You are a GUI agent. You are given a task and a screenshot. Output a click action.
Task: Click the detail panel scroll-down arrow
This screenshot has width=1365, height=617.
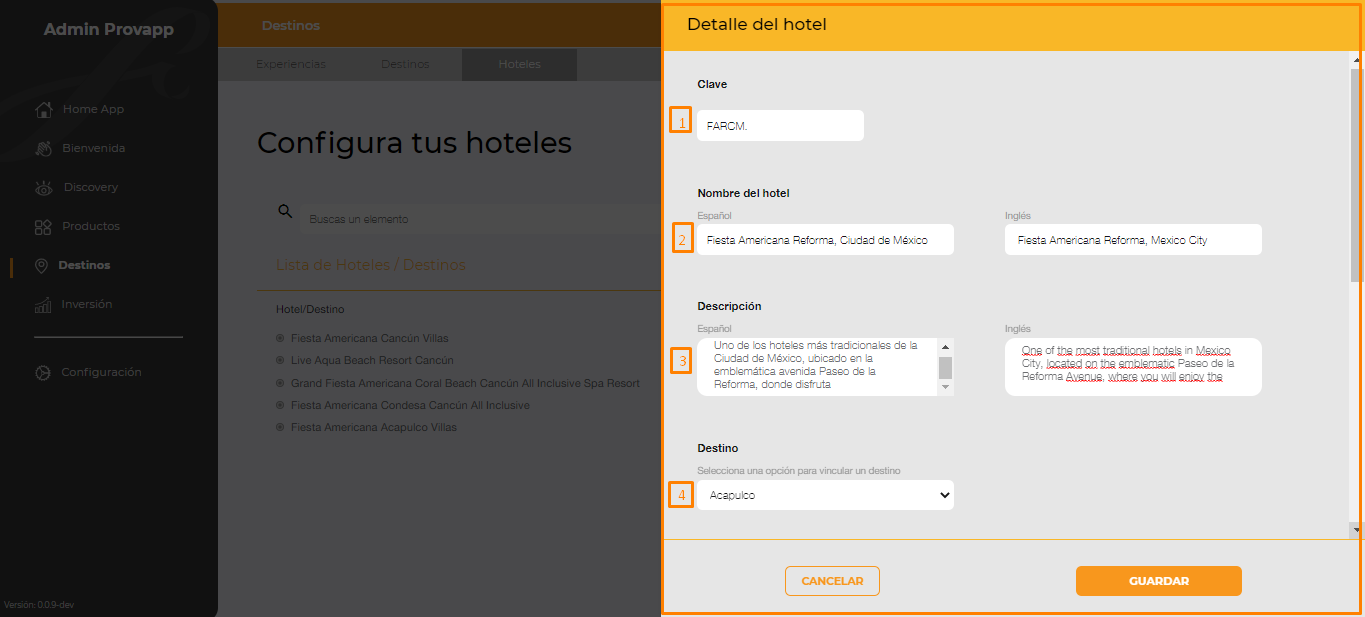tap(1356, 529)
